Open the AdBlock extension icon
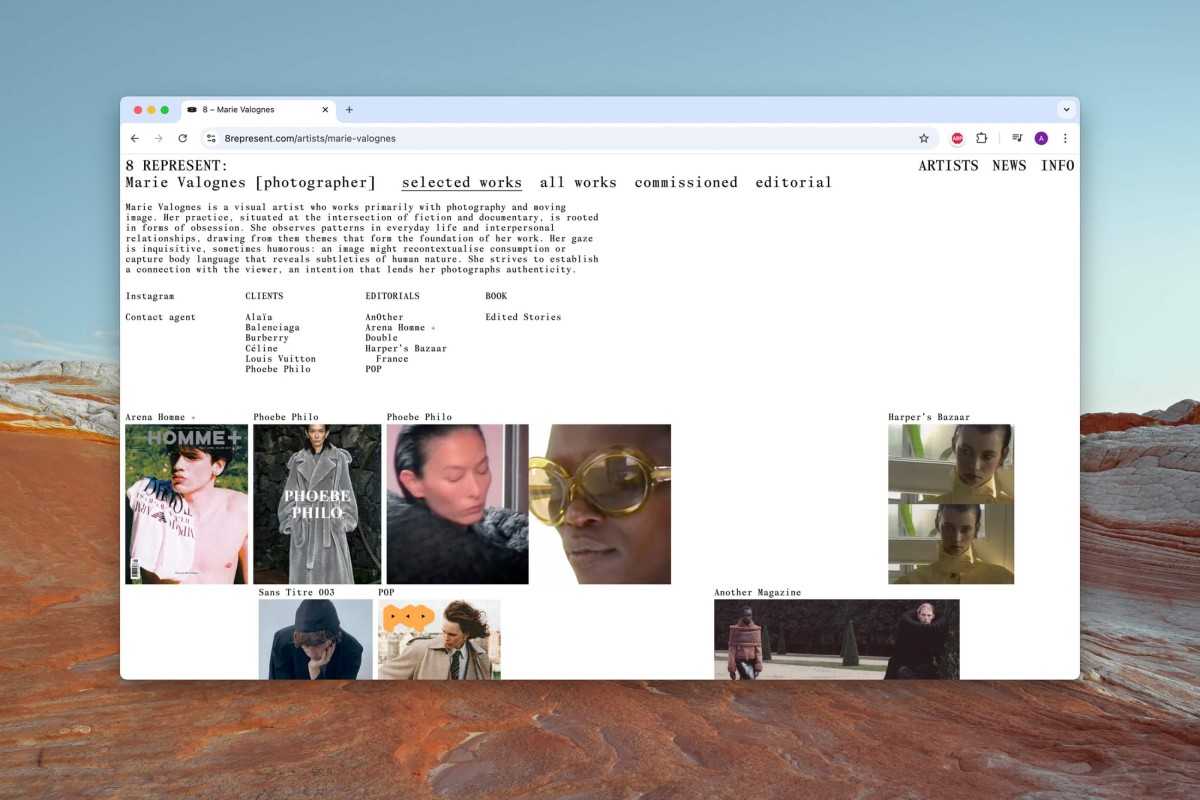 957,138
